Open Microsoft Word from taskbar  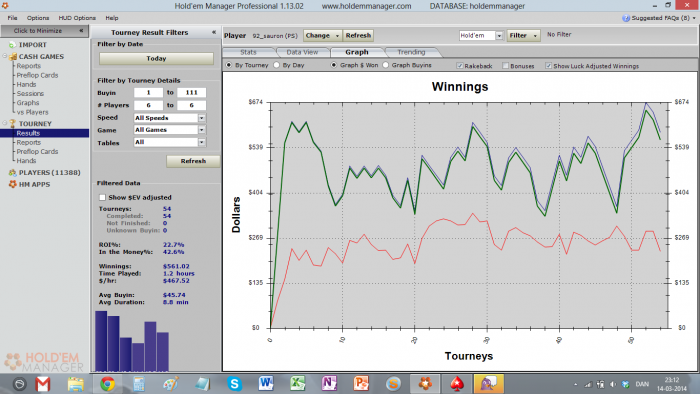pyautogui.click(x=266, y=384)
